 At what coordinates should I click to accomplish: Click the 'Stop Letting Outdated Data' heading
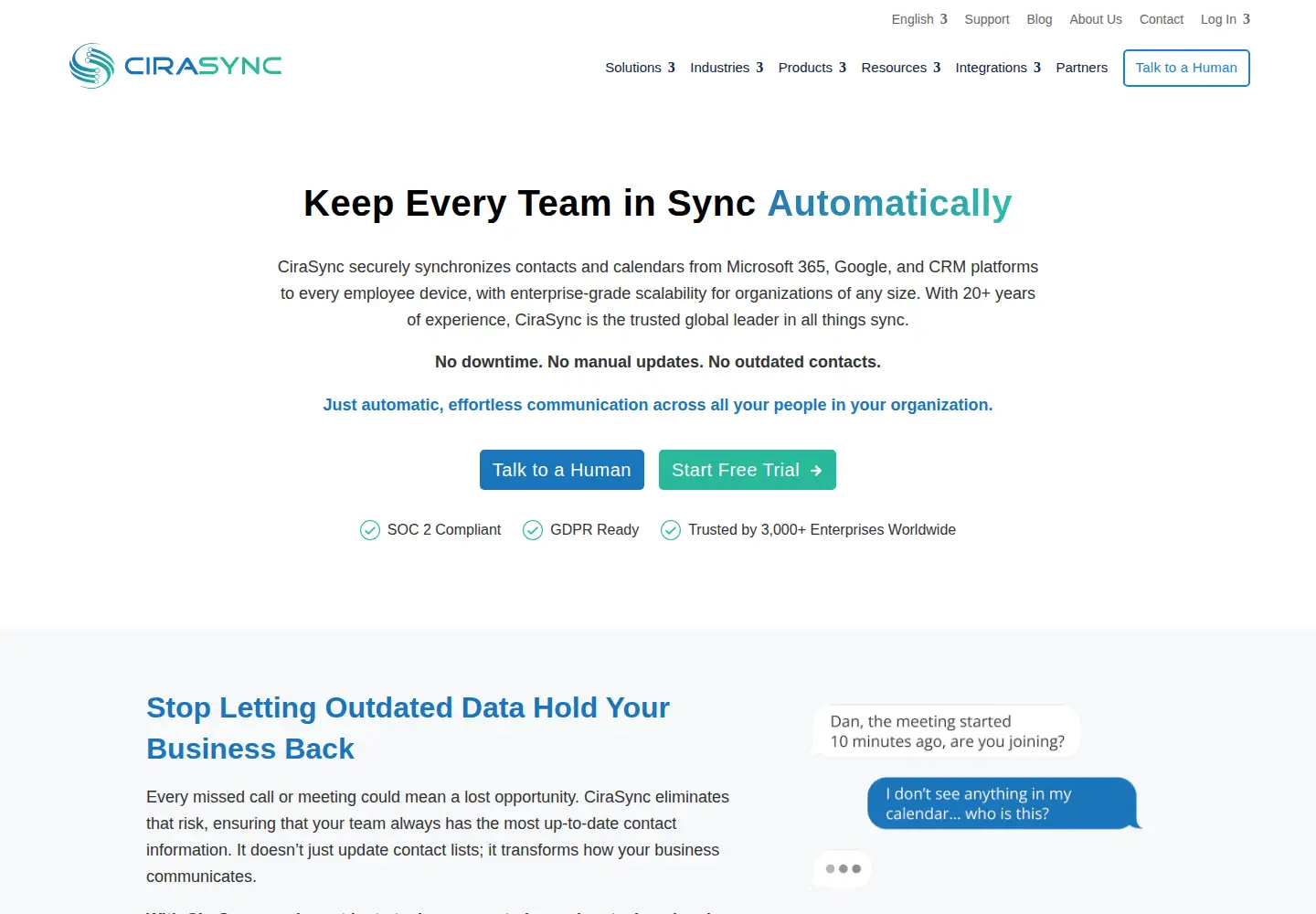tap(409, 728)
